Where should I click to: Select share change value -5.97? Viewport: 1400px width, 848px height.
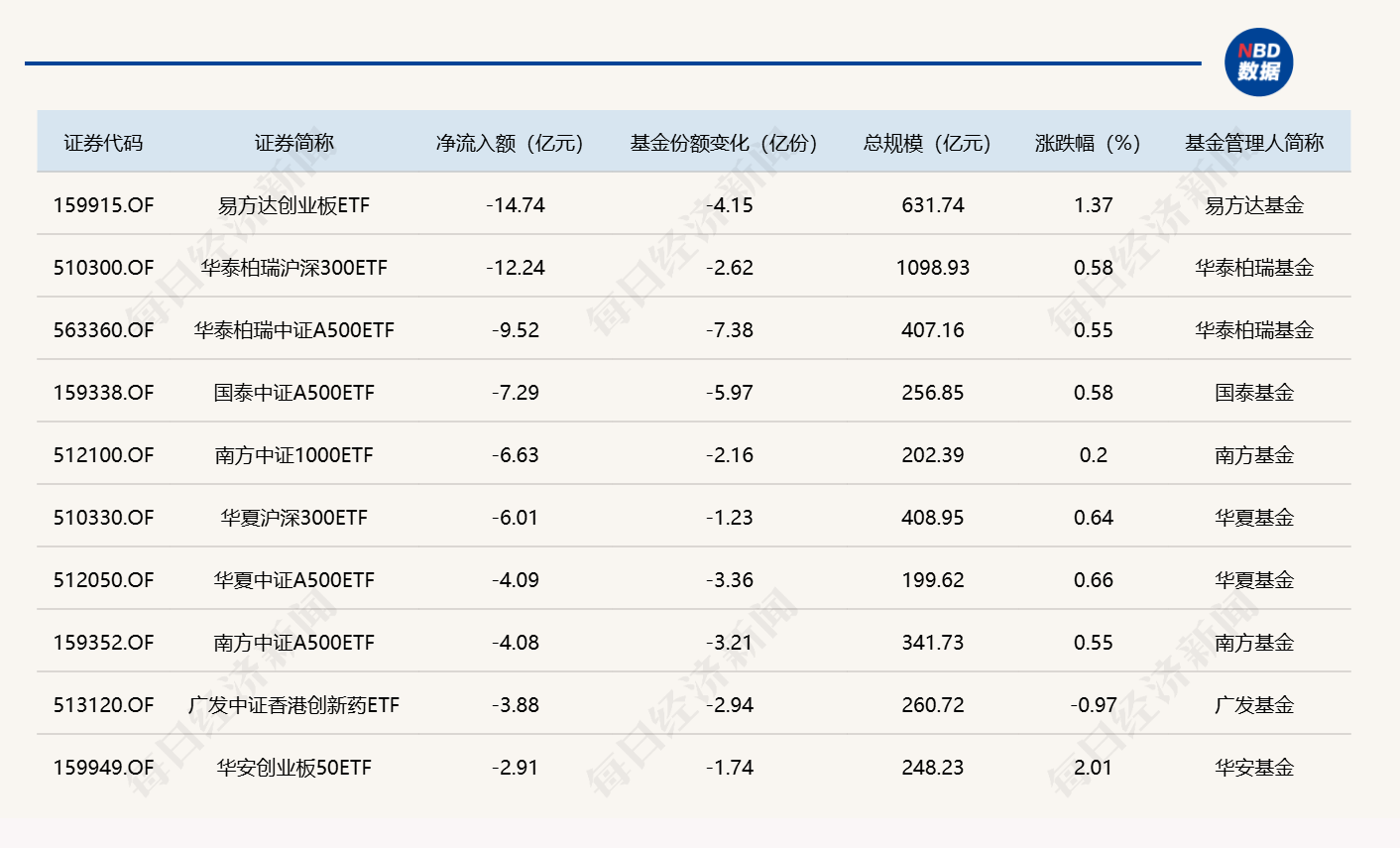point(730,393)
